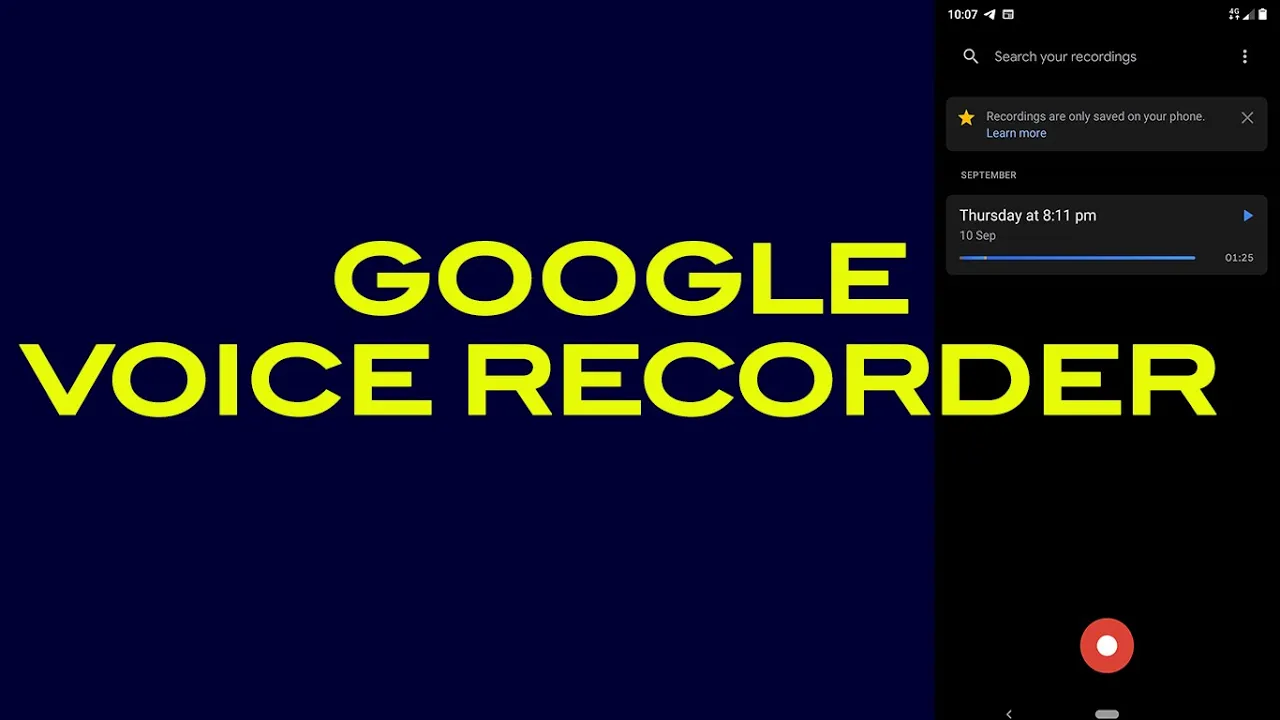The image size is (1280, 720).
Task: Play the Thursday at 8:11 pm recording
Action: pos(1248,215)
